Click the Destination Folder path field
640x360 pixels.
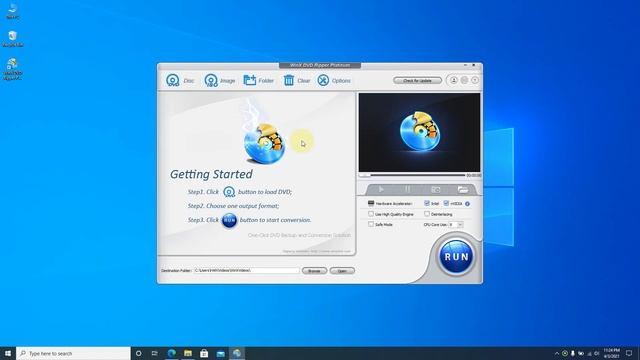coord(246,270)
